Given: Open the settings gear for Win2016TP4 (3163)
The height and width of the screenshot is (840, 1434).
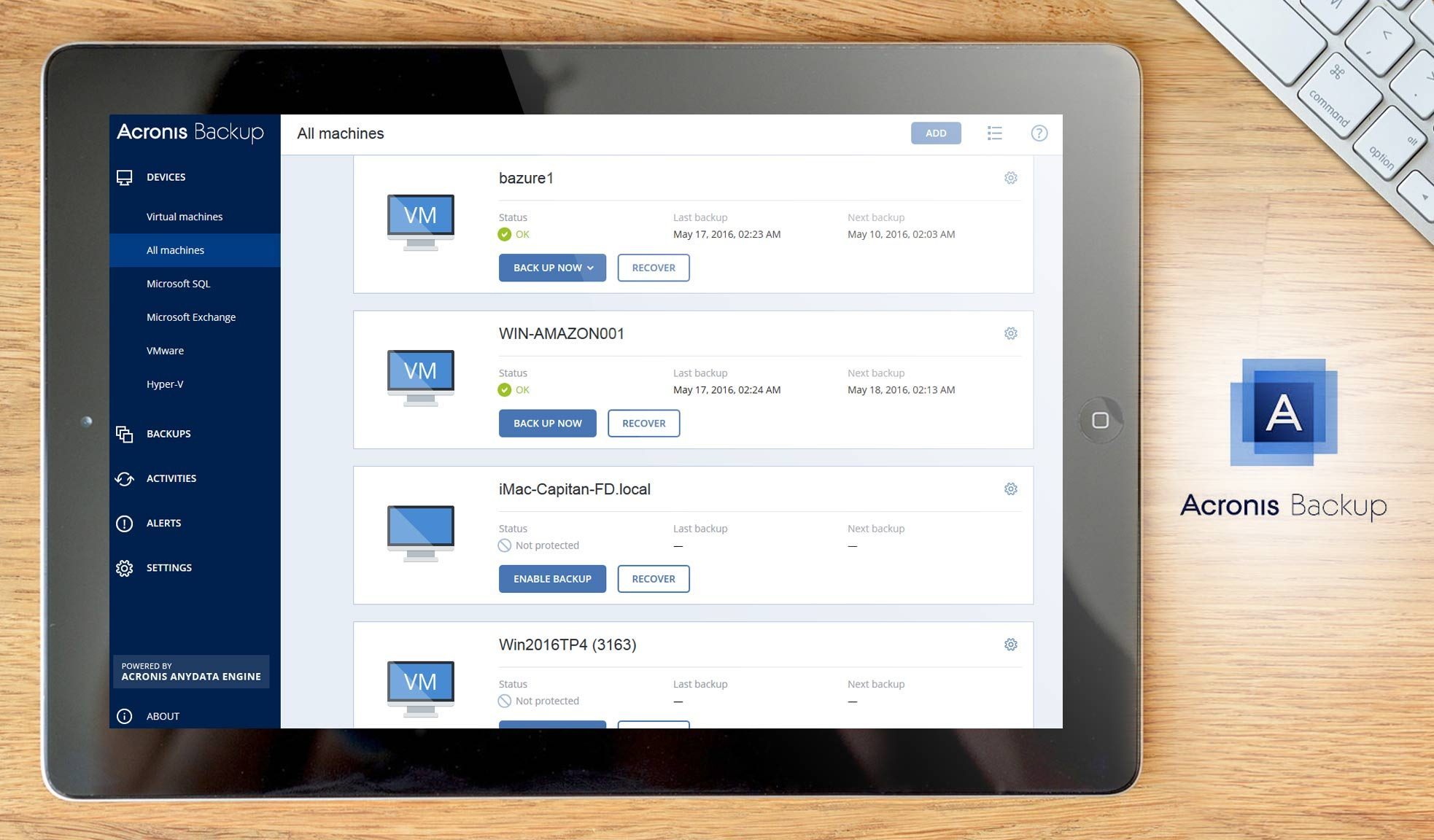Looking at the screenshot, I should (x=1010, y=644).
